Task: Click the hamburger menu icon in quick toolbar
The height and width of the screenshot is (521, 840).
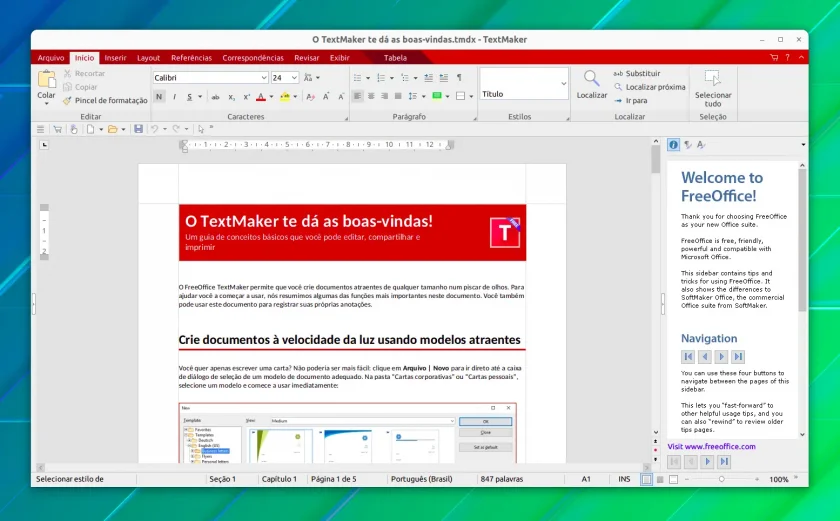Action: tap(41, 129)
